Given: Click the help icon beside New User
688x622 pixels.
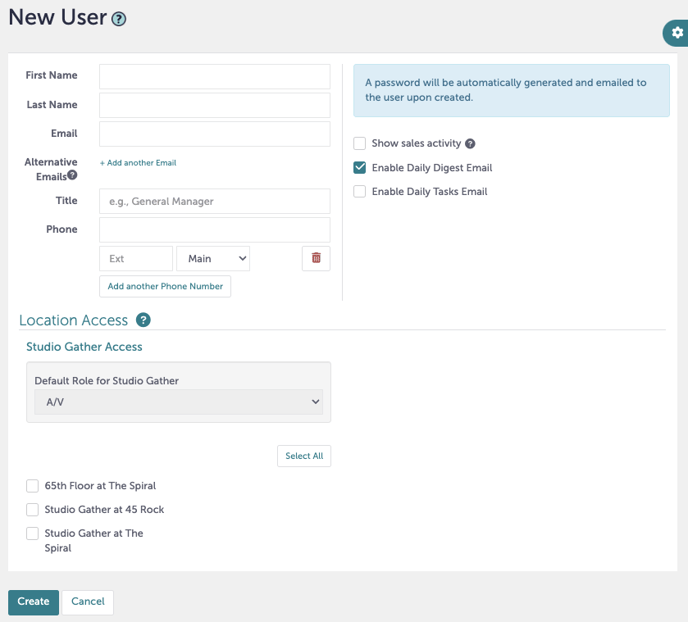Looking at the screenshot, I should (119, 19).
